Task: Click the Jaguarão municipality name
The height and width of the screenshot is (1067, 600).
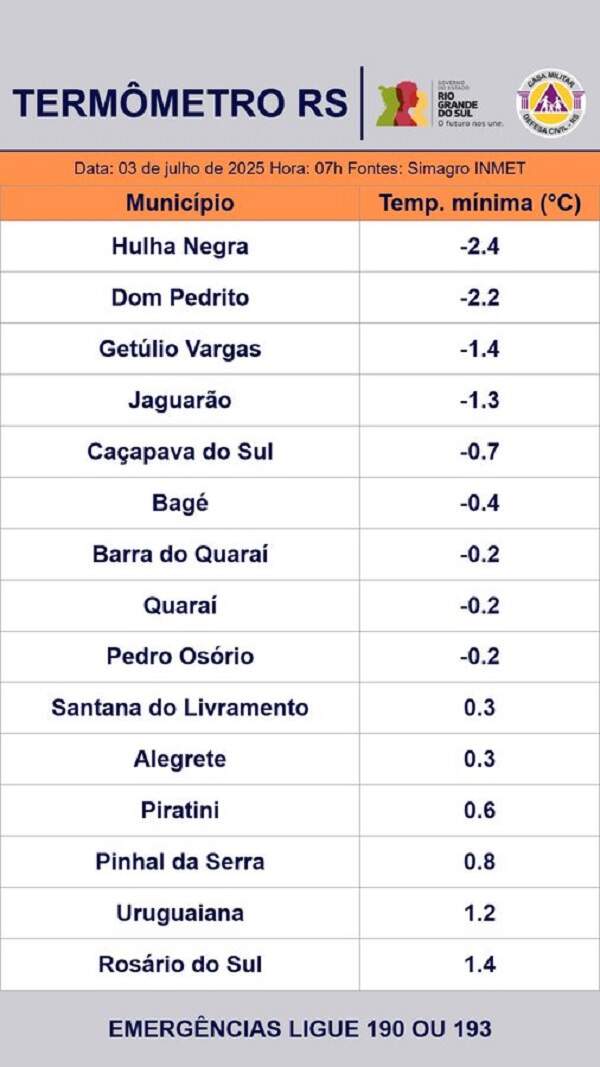Action: tap(180, 400)
